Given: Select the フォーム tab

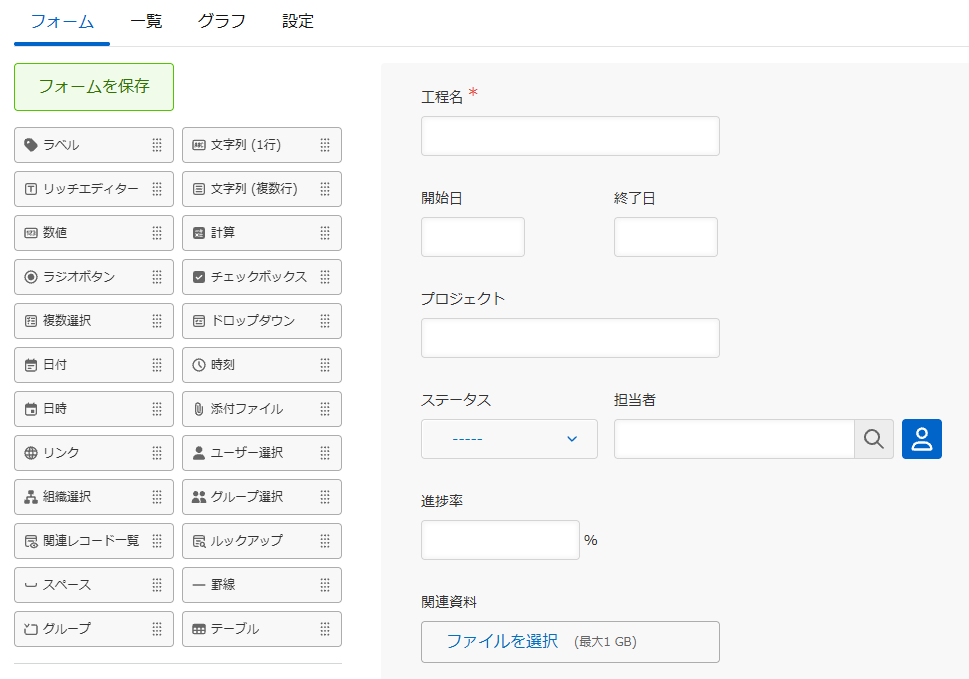Looking at the screenshot, I should coord(62,22).
